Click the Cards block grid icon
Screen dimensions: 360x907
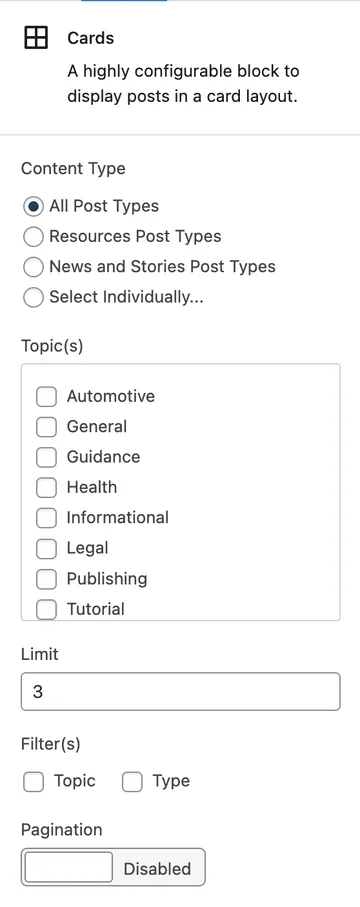[36, 38]
